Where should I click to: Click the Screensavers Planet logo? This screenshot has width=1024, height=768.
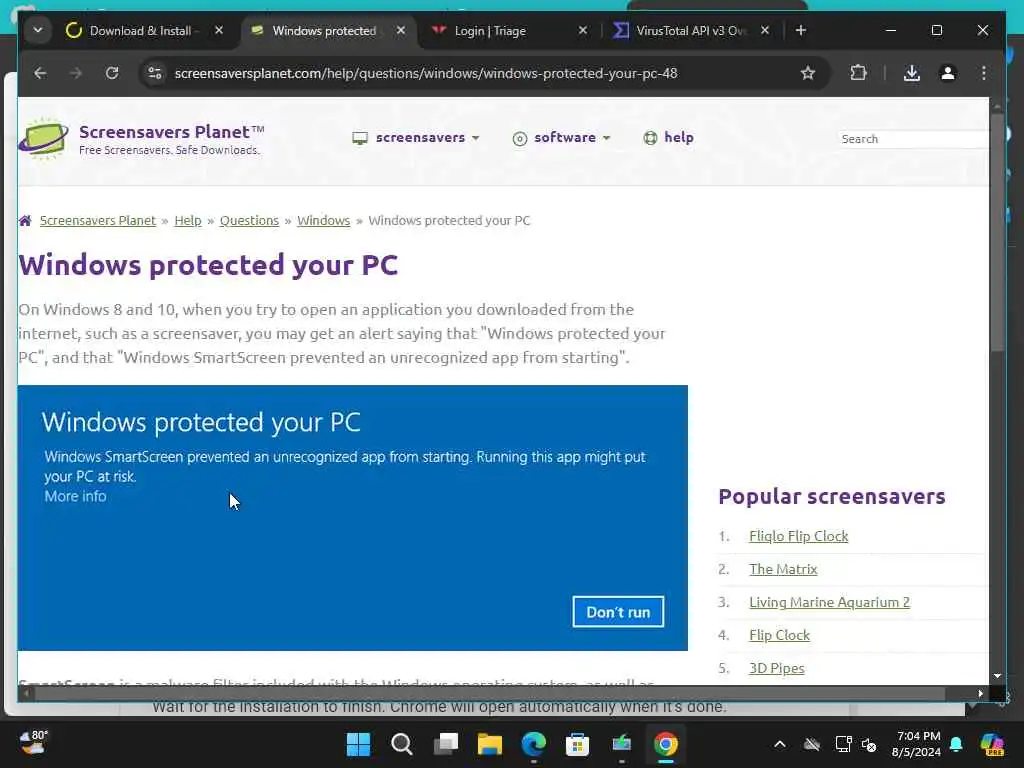(x=141, y=138)
